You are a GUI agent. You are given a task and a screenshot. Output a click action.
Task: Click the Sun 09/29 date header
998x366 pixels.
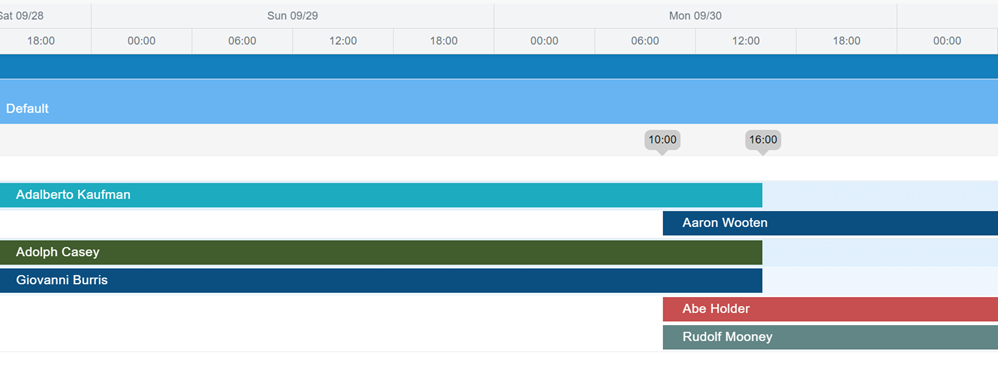click(x=293, y=16)
